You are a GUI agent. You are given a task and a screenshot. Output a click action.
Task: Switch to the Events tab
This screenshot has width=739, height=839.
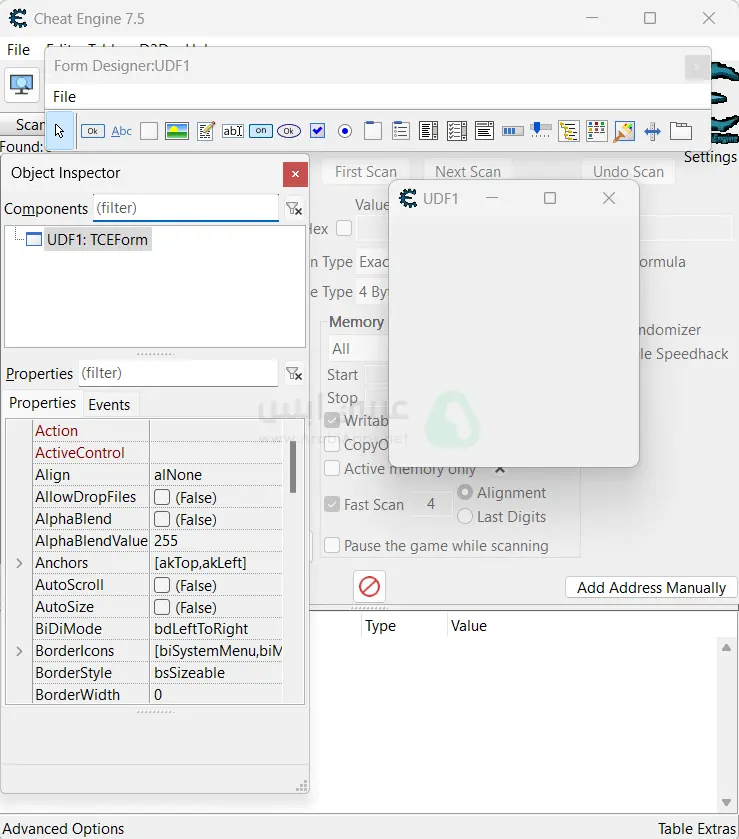109,405
